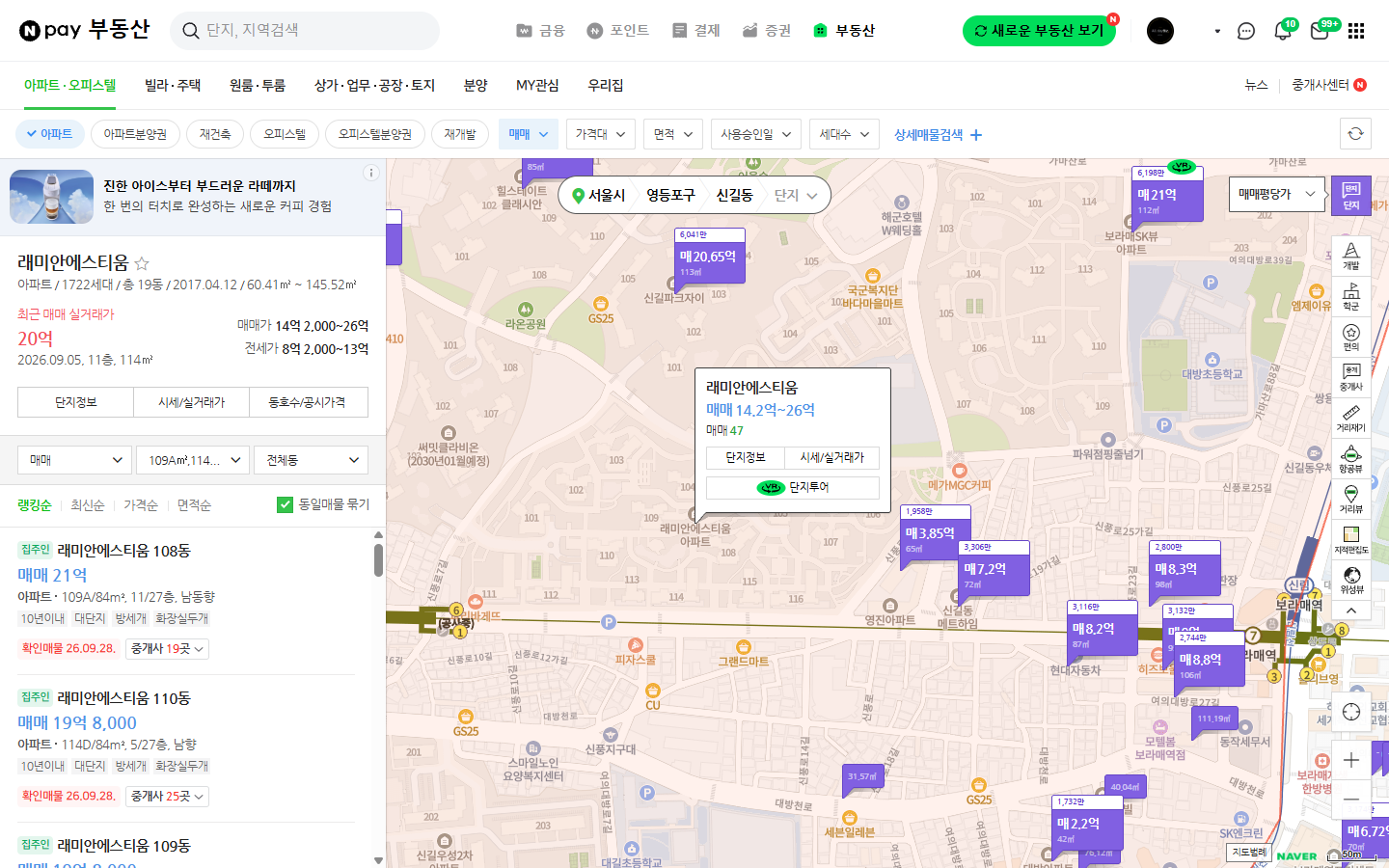Image resolution: width=1389 pixels, height=868 pixels.
Task: Open the 동호수/공시가격 tab button
Action: [x=307, y=402]
